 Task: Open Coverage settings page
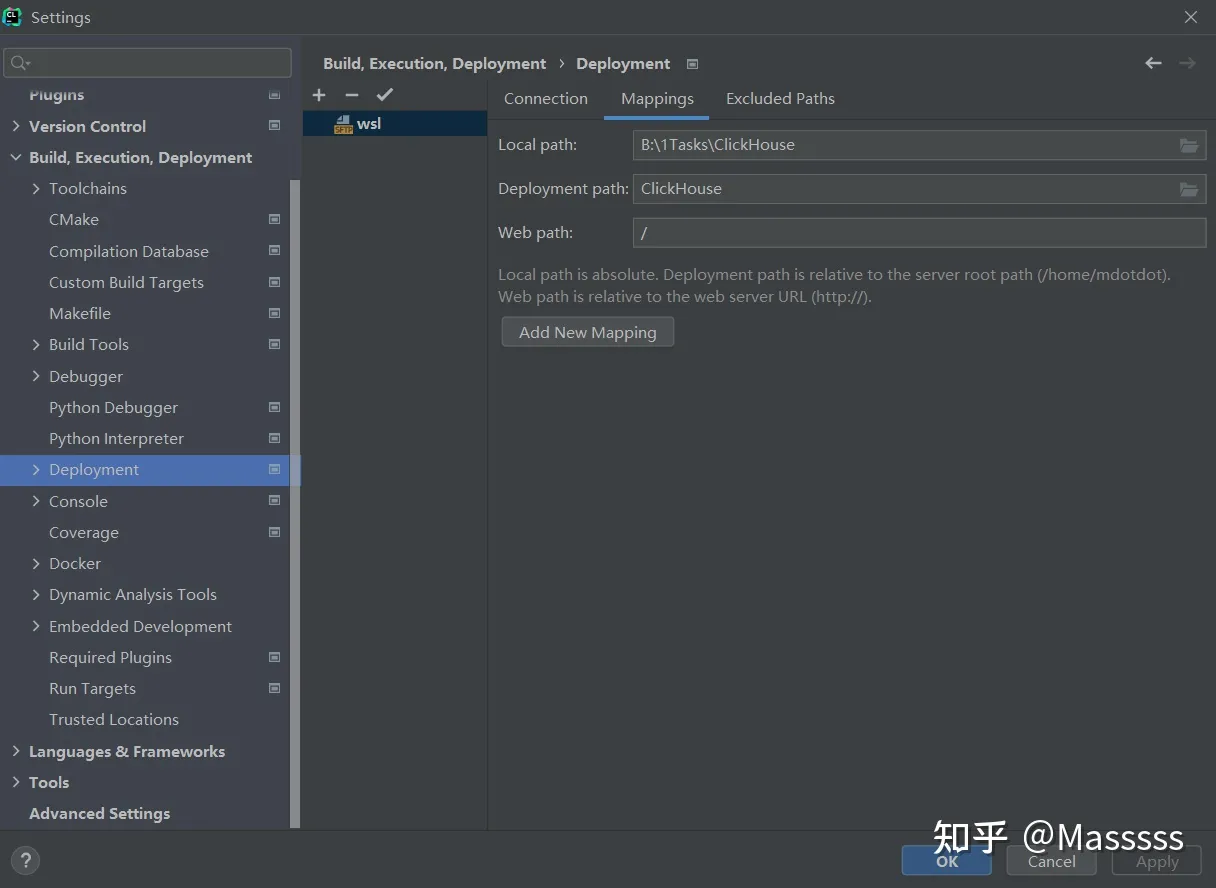[x=84, y=532]
